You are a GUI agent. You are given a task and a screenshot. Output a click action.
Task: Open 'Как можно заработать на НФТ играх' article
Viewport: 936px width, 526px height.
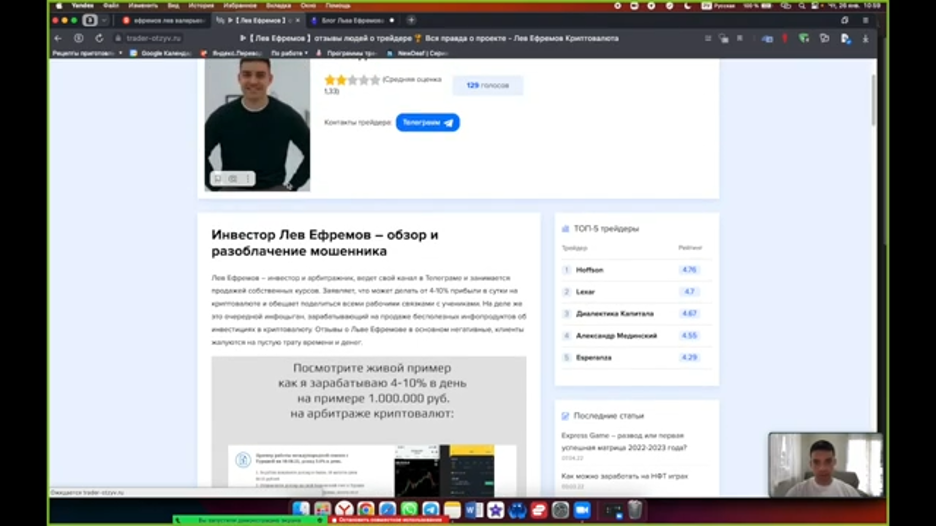tap(624, 476)
